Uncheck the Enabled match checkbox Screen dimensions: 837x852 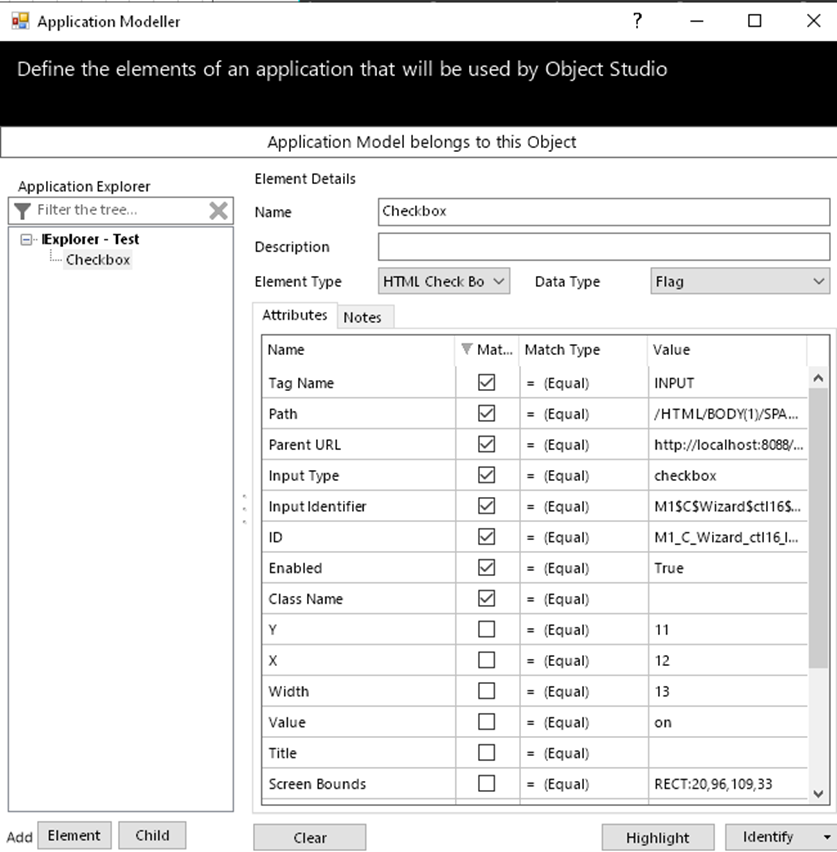coord(486,568)
